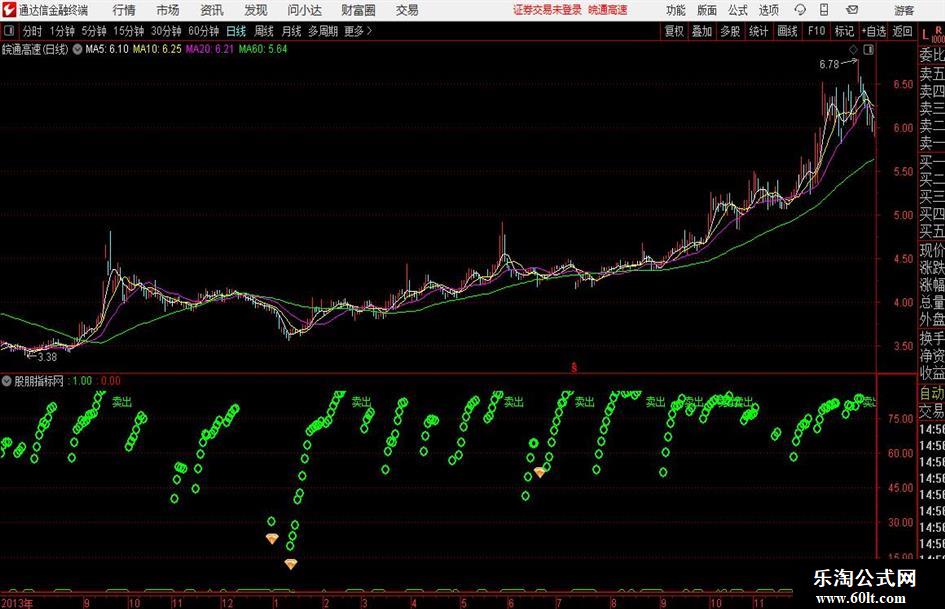Open the 选项 menu
The image size is (945, 609).
tap(768, 10)
